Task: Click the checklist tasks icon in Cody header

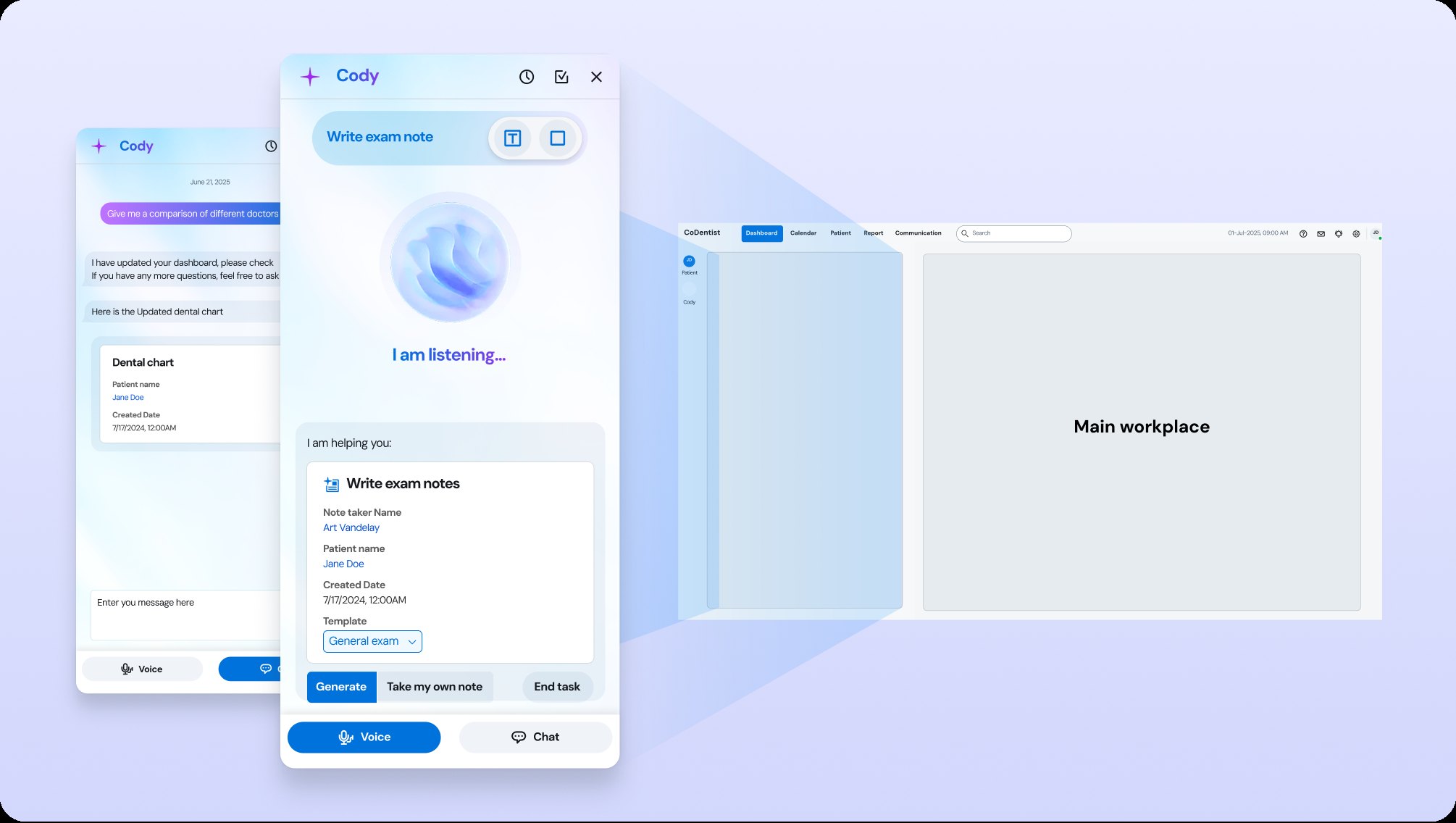Action: (561, 77)
